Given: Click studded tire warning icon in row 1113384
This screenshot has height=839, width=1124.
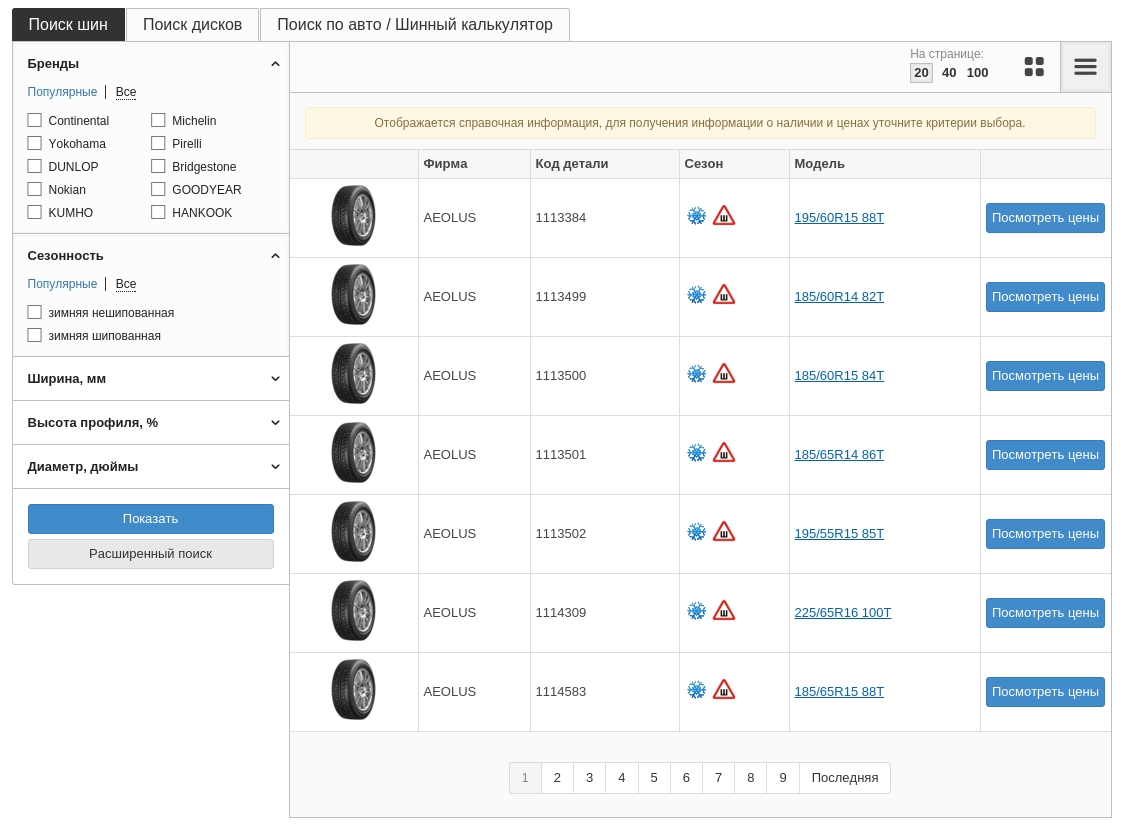Looking at the screenshot, I should click(724, 216).
